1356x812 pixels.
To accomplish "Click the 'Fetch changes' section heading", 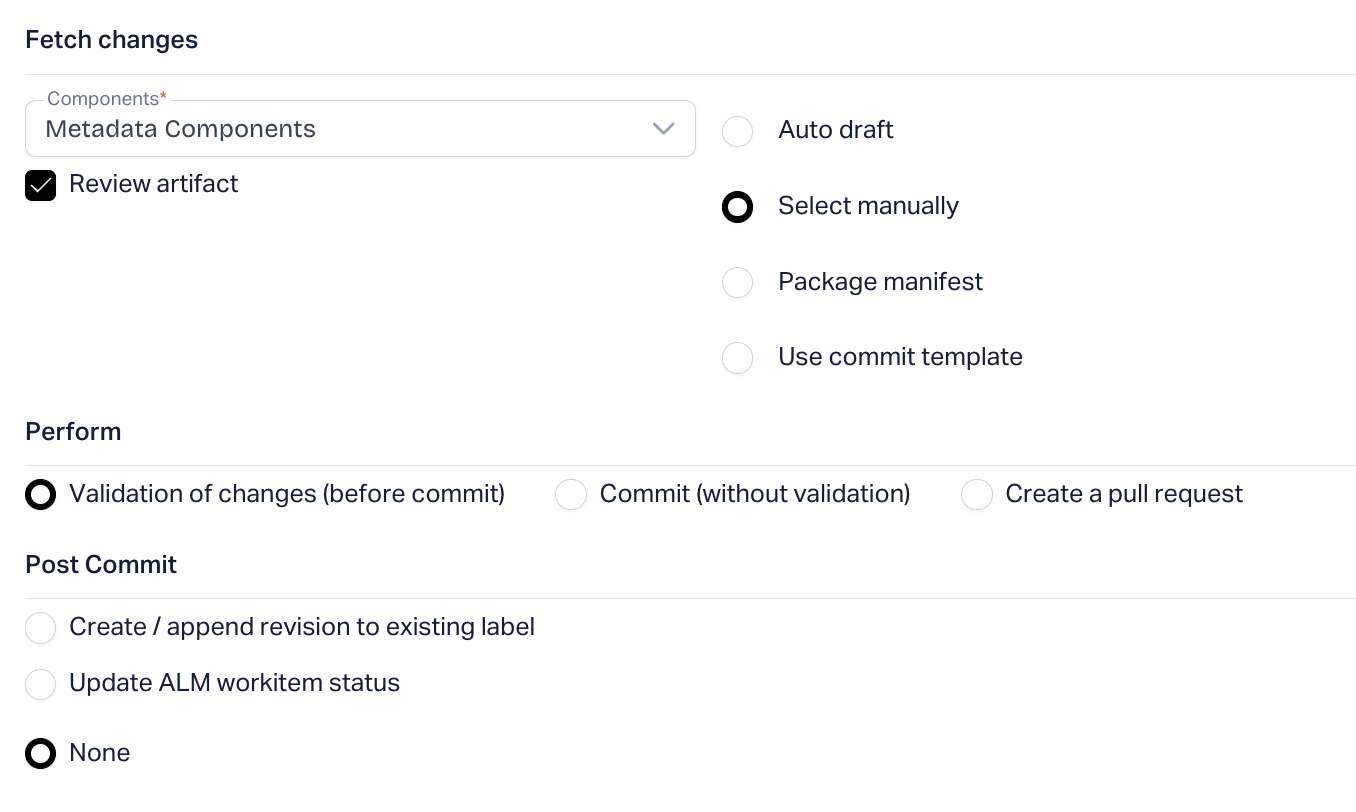I will (x=112, y=40).
